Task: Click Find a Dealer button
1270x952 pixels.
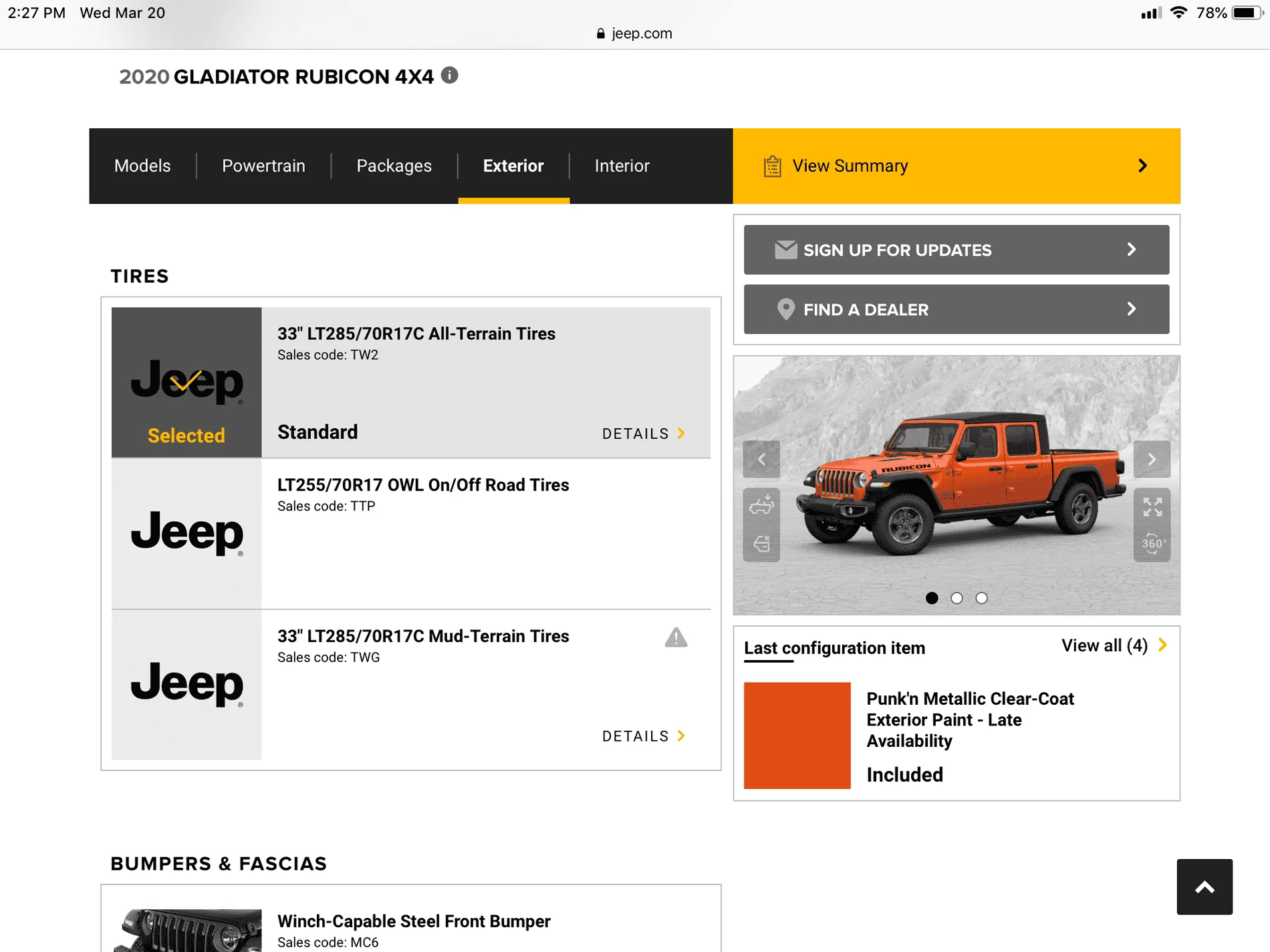Action: pyautogui.click(x=957, y=309)
